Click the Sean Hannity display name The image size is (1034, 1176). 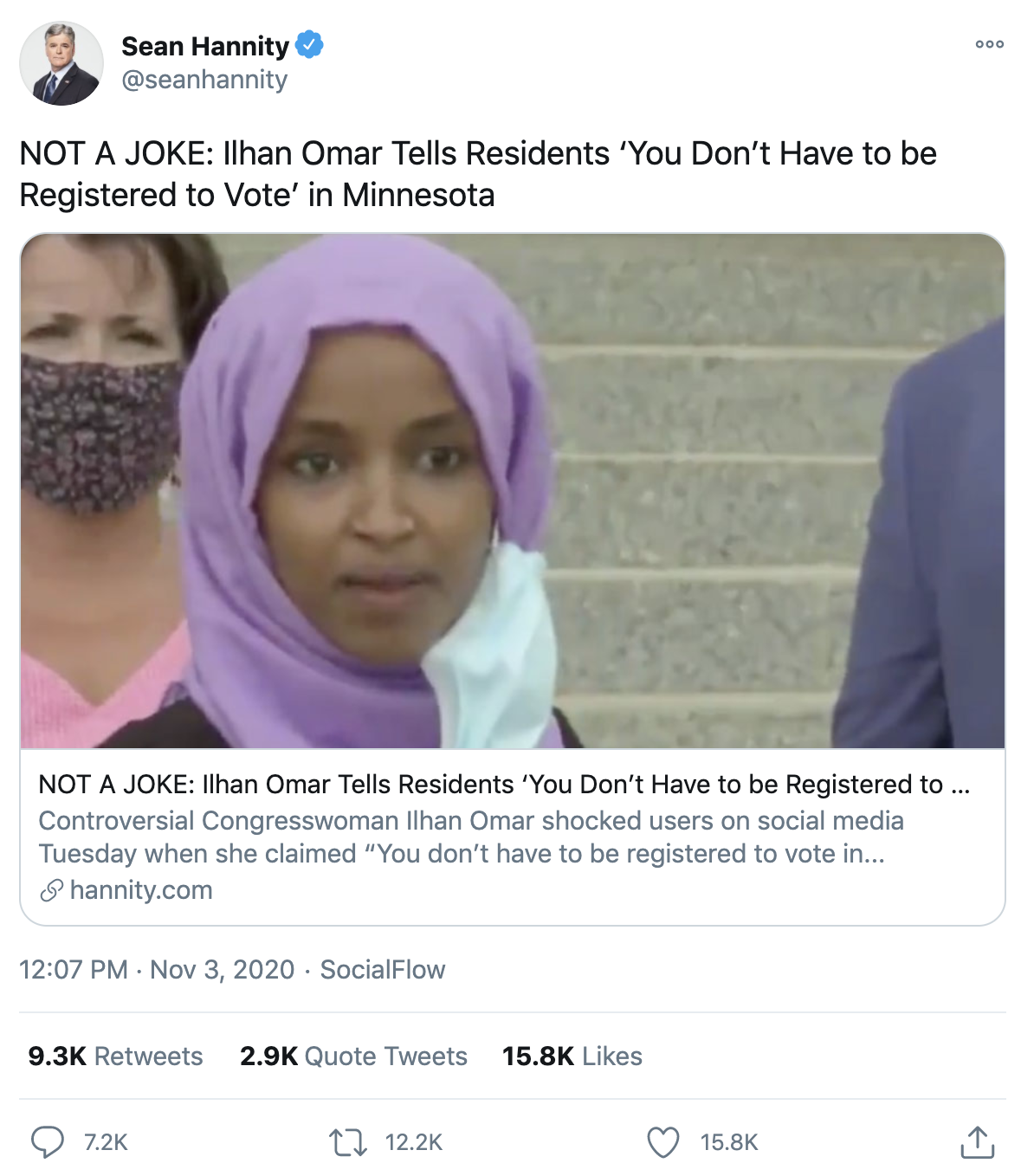[x=205, y=45]
